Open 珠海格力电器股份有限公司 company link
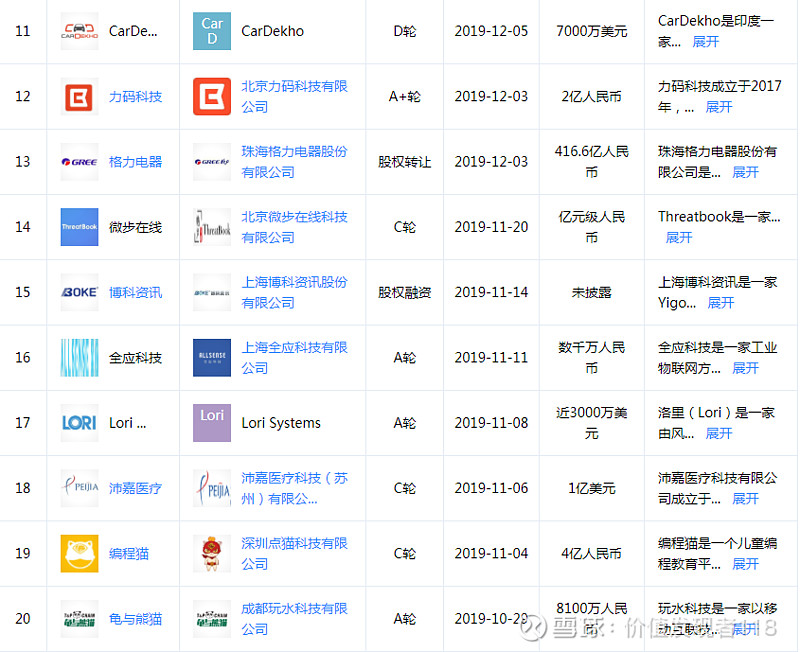800x652 pixels. click(294, 162)
